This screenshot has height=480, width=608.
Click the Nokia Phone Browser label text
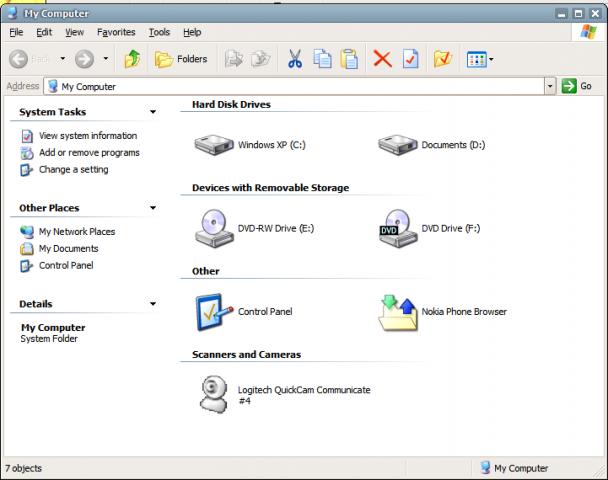point(464,312)
